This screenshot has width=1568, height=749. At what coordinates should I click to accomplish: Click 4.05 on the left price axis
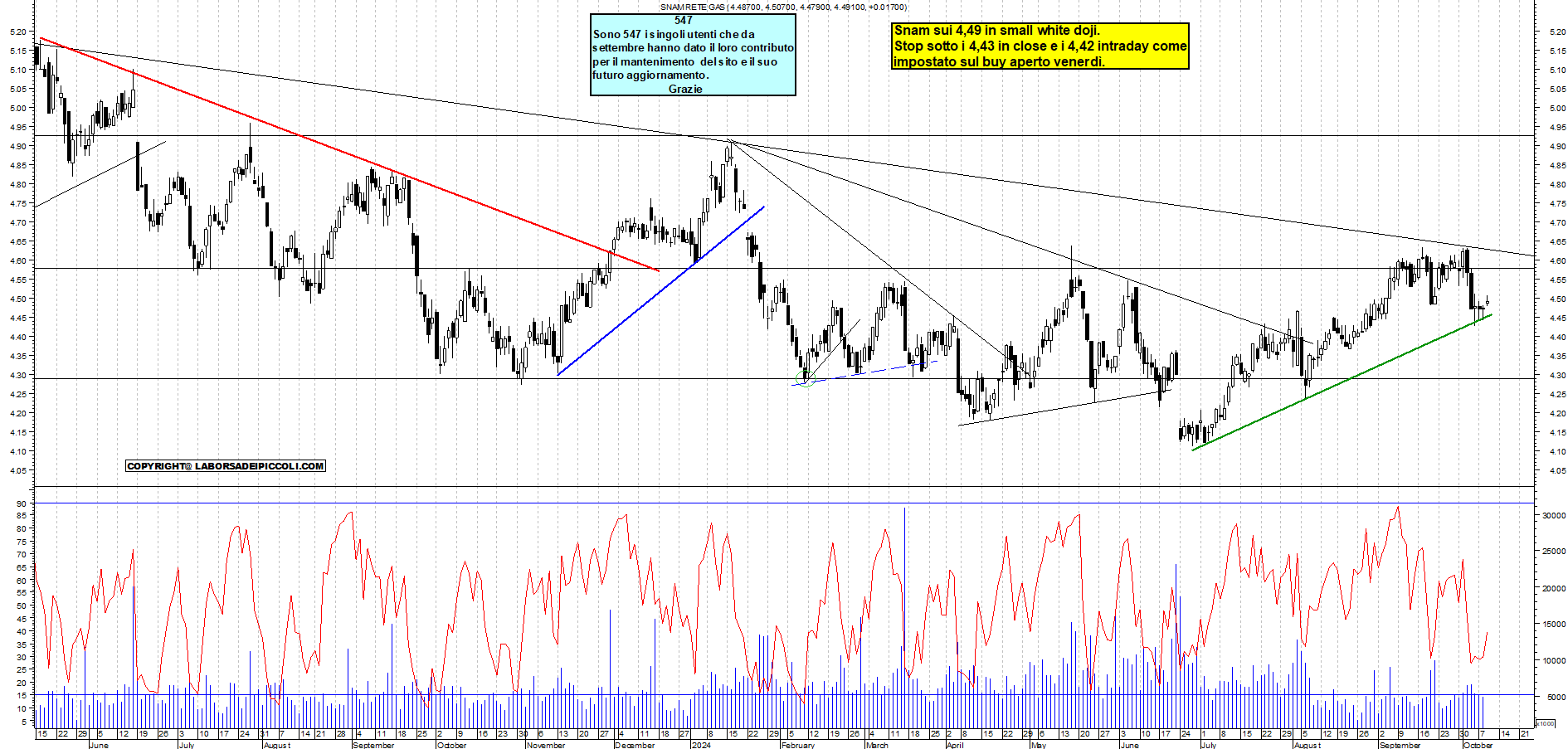[x=17, y=470]
